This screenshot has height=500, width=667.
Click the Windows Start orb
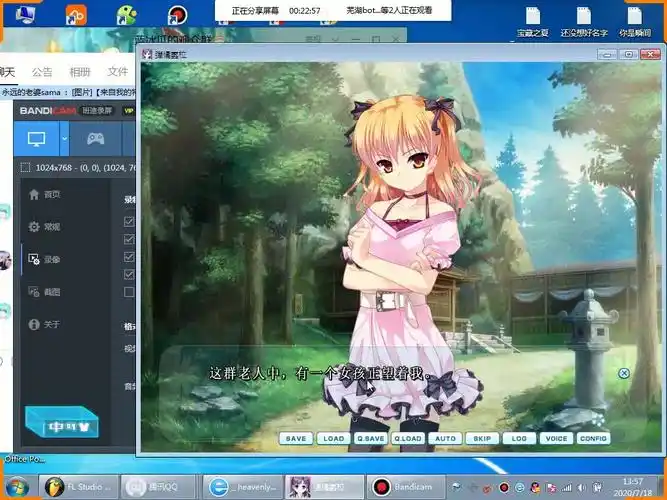[x=17, y=487]
